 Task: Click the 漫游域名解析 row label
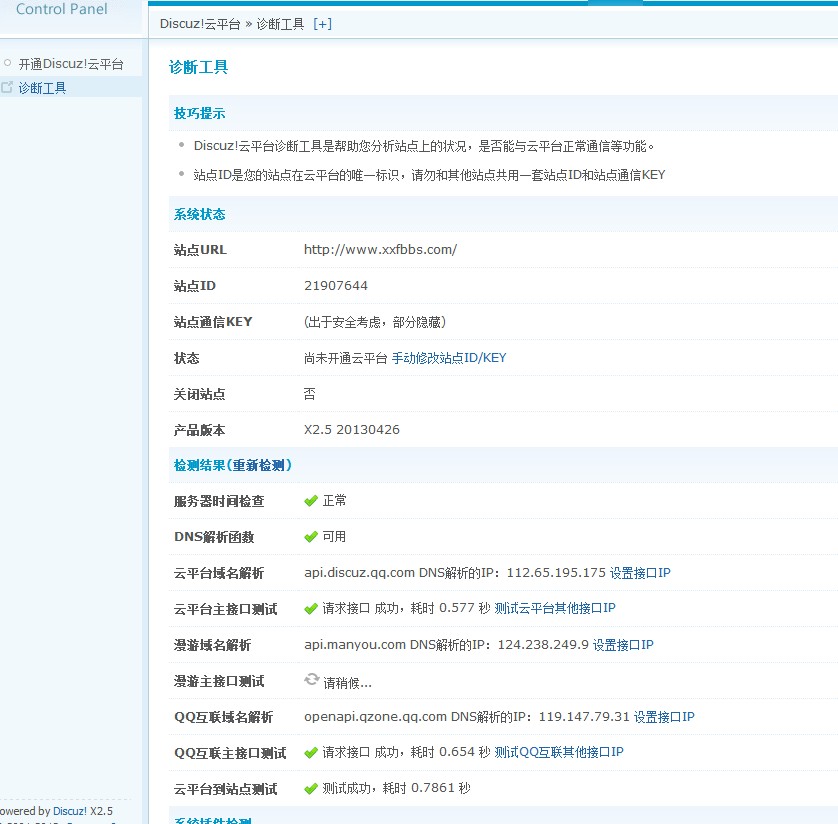212,645
